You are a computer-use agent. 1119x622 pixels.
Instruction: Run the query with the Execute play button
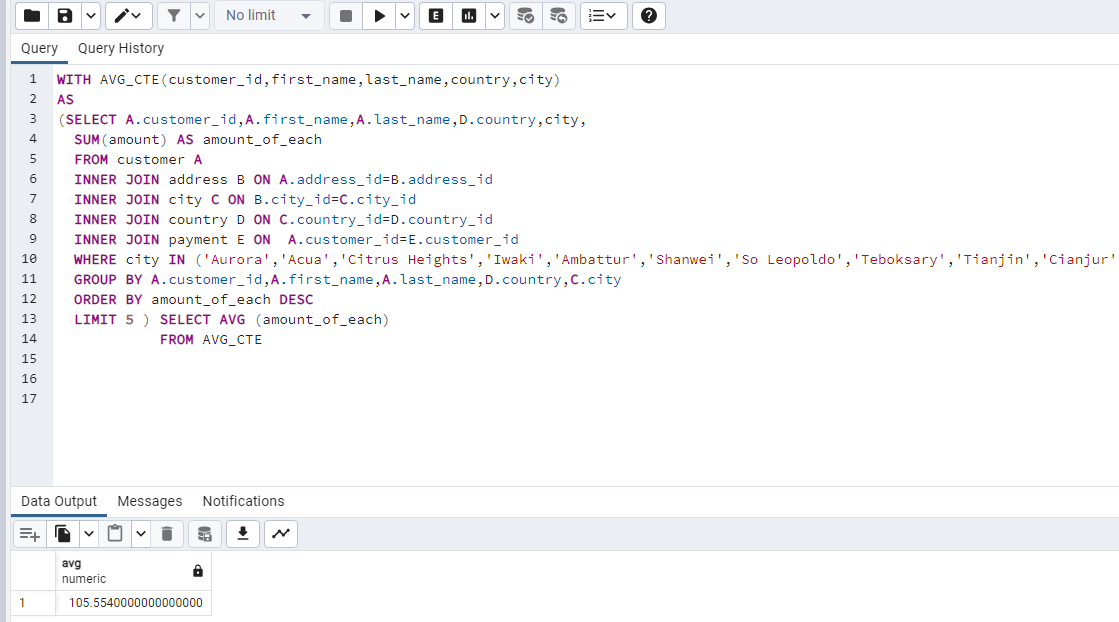coord(379,16)
